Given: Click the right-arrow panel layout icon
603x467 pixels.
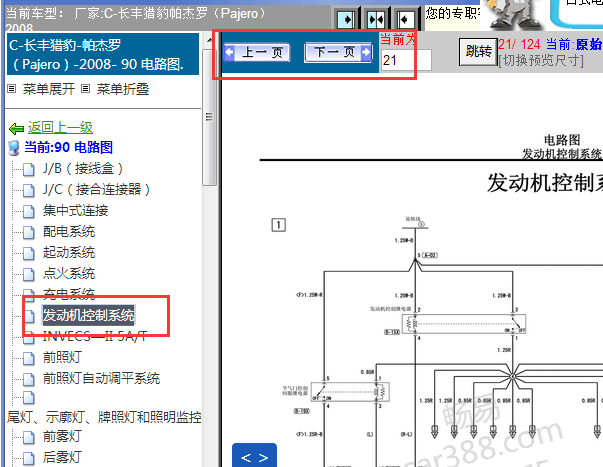Looking at the screenshot, I should click(346, 19).
